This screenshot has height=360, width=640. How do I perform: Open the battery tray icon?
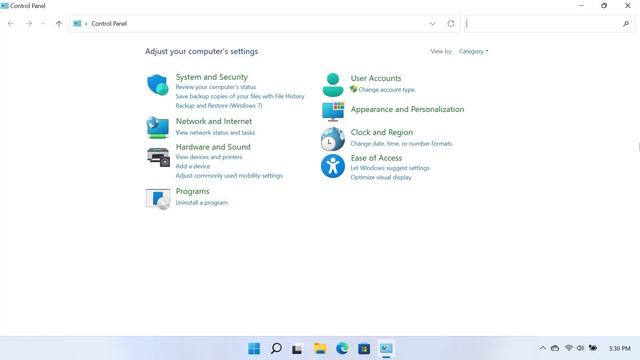pos(593,348)
